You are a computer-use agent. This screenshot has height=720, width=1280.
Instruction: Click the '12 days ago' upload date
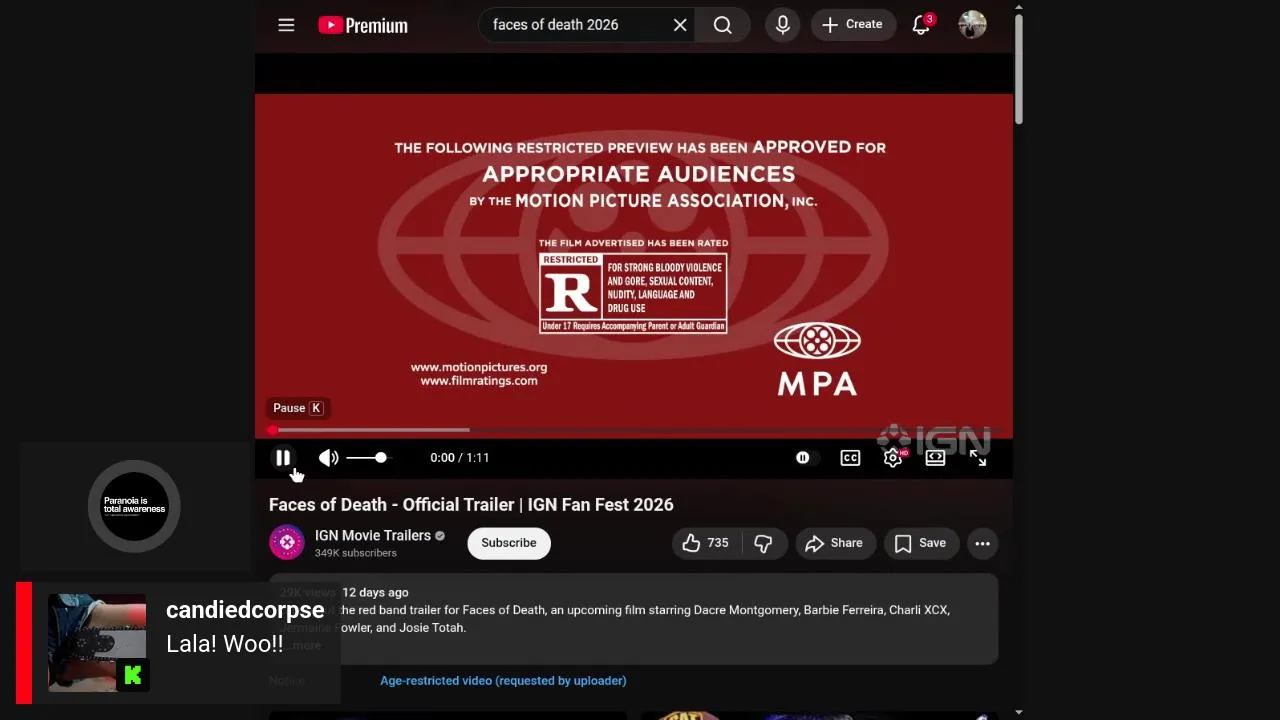point(375,593)
